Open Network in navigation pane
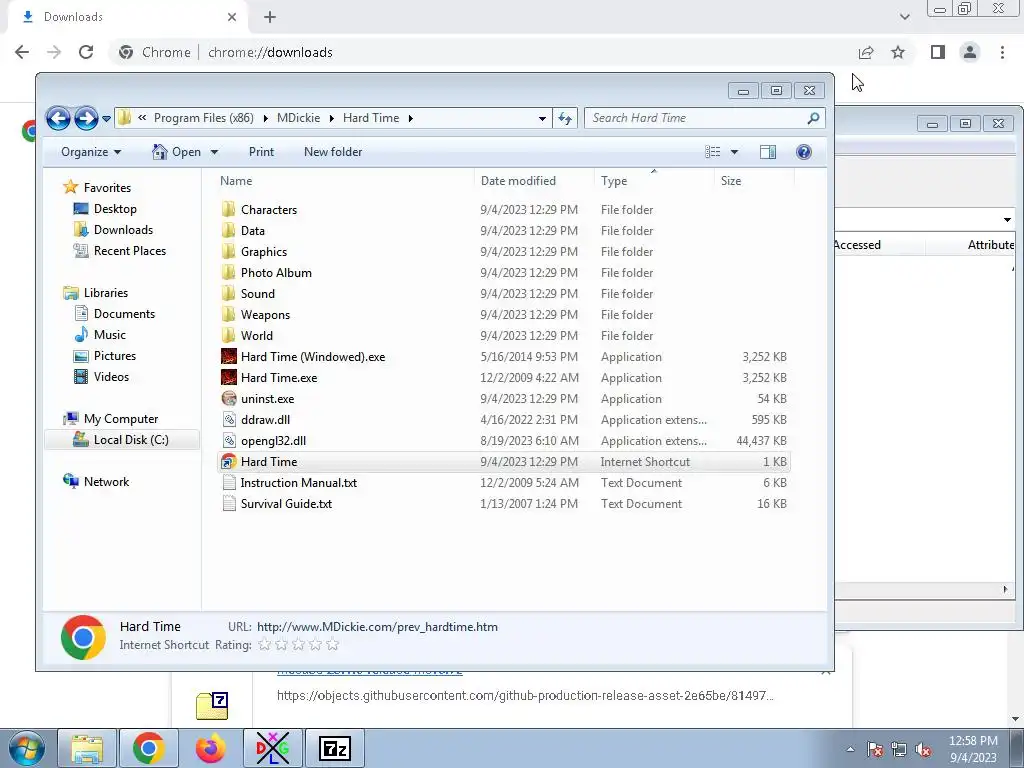Image resolution: width=1024 pixels, height=768 pixels. [106, 481]
